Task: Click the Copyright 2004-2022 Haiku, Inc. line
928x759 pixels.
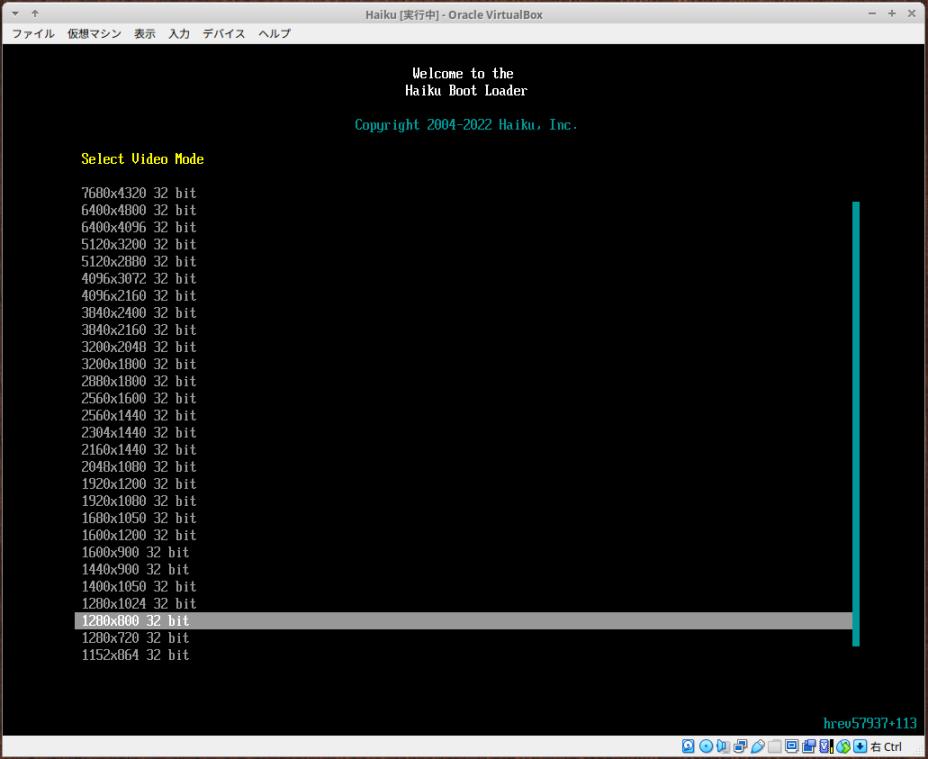Action: pyautogui.click(x=466, y=125)
